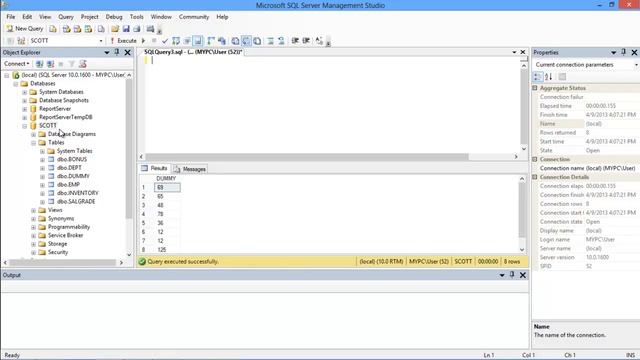Open active files dropdown beside query tab
This screenshot has height=360, width=640.
514,52
